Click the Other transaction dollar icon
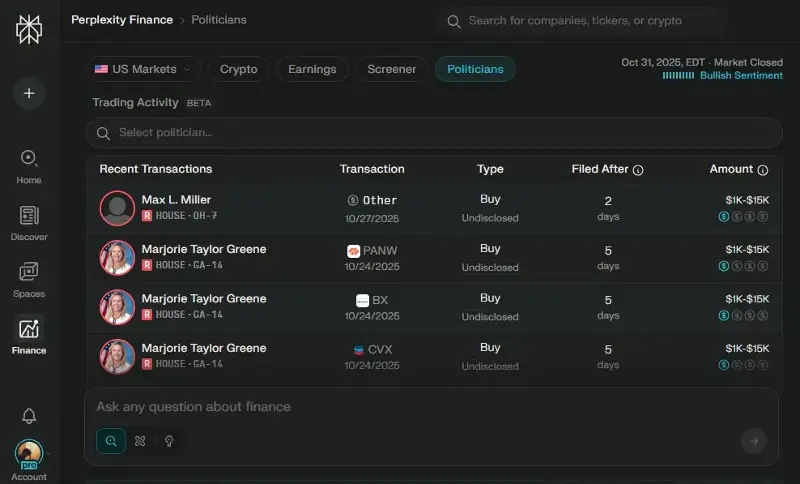The height and width of the screenshot is (484, 800). click(353, 200)
